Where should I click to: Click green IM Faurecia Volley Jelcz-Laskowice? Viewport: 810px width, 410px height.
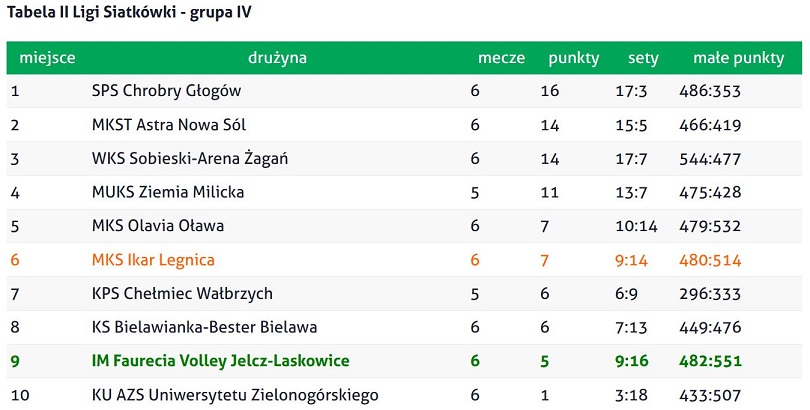[x=221, y=360]
